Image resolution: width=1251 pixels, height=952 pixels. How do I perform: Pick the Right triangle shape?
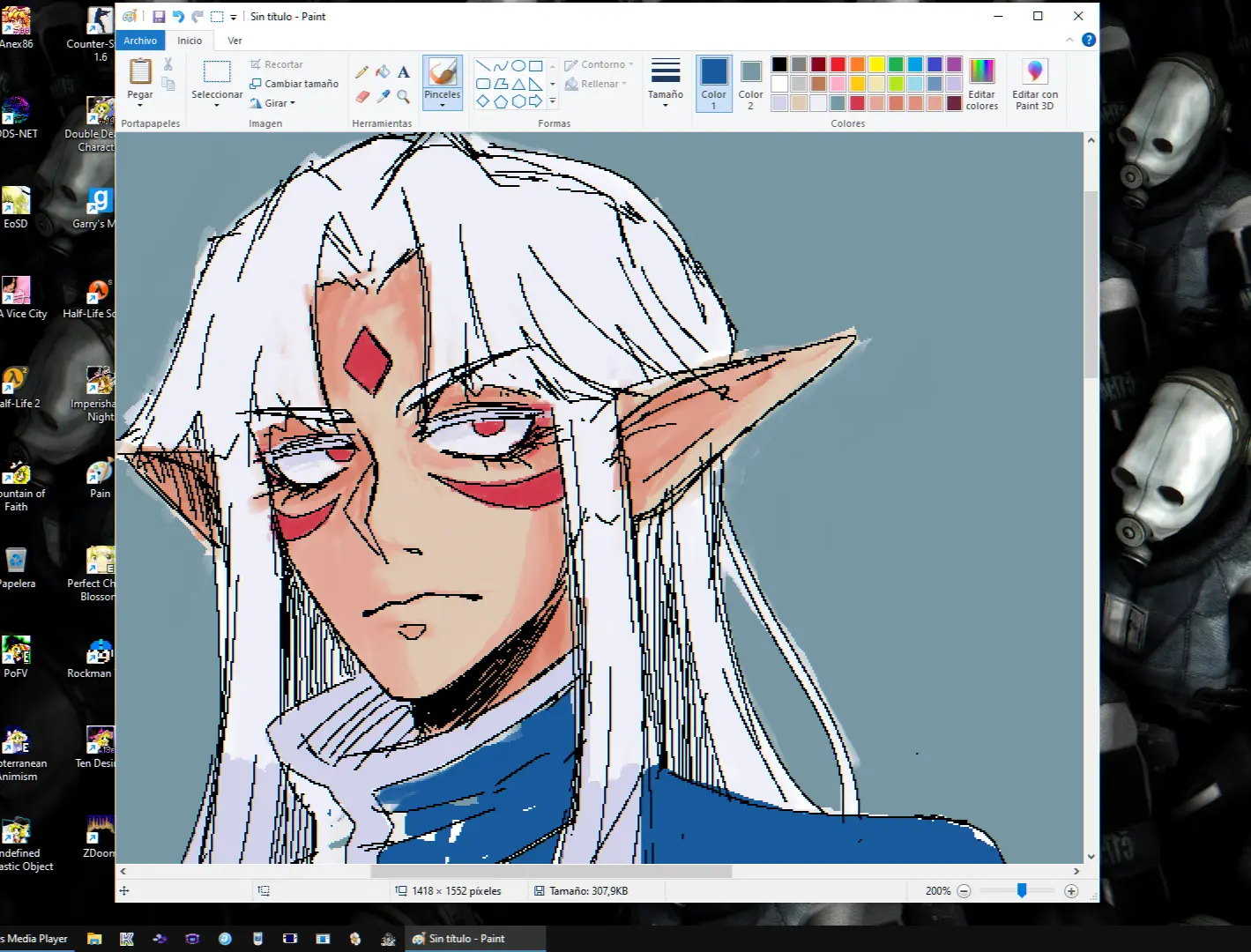535,84
